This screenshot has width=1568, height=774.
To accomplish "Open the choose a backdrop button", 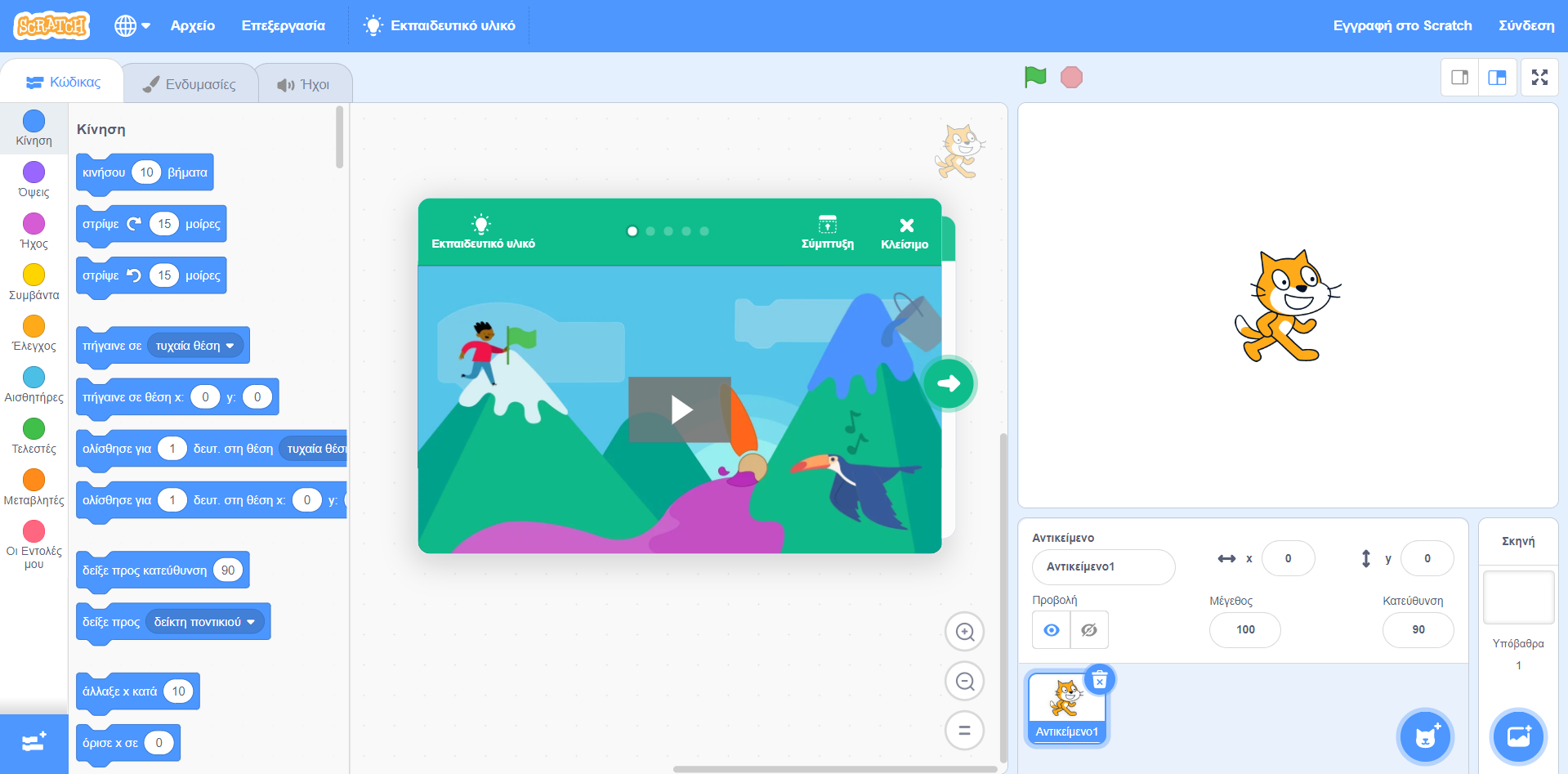I will coord(1518,737).
